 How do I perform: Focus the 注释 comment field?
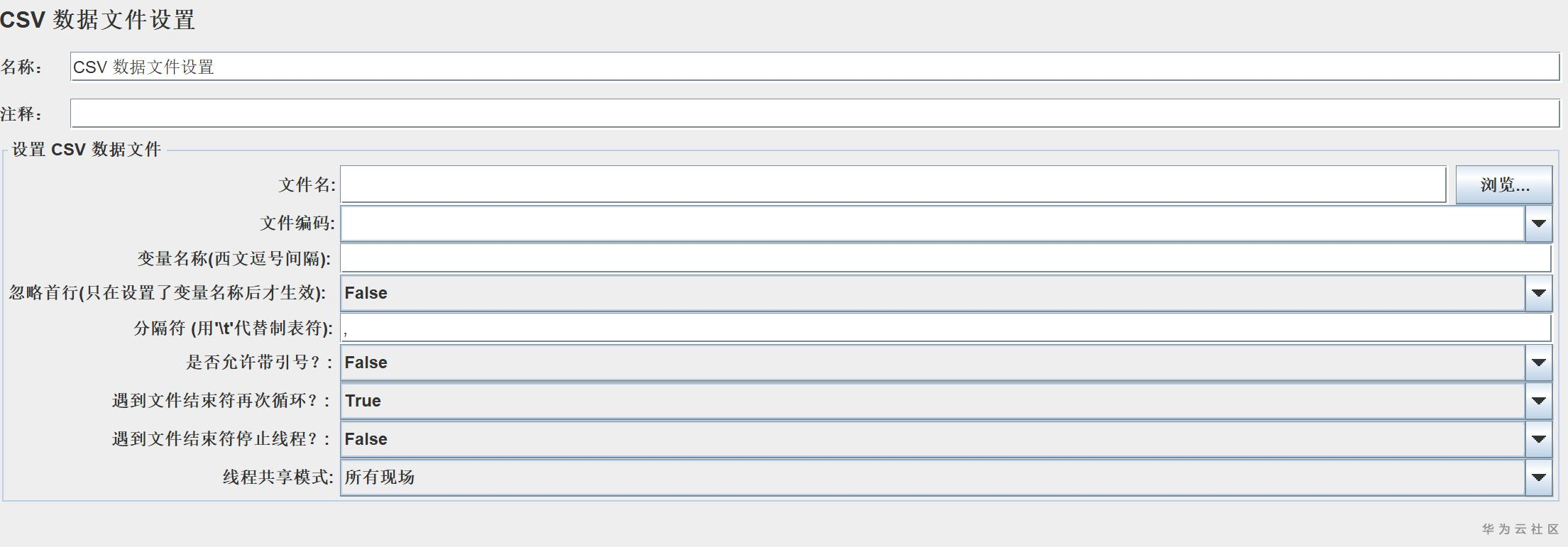814,114
